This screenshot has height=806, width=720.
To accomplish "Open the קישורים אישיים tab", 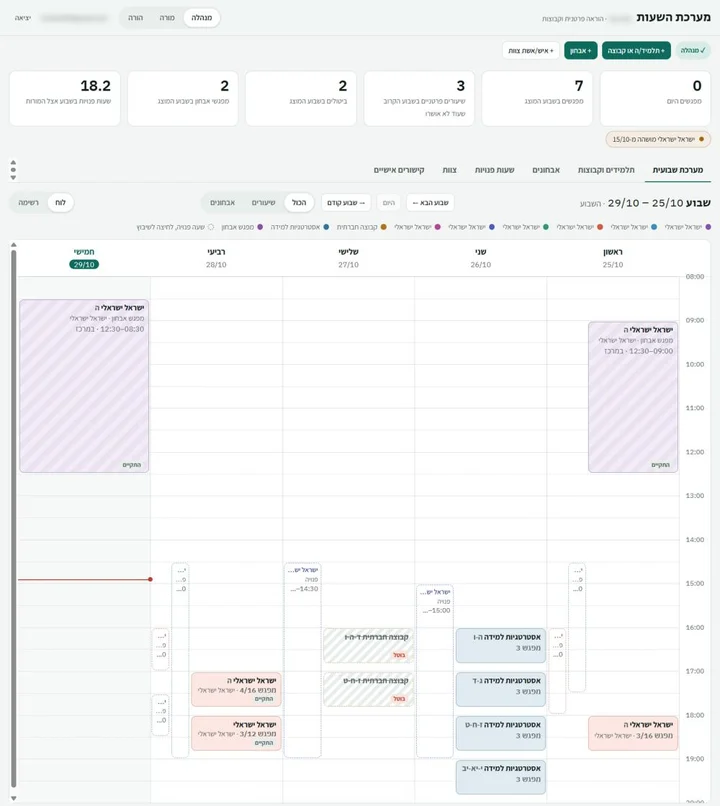I will tap(399, 170).
